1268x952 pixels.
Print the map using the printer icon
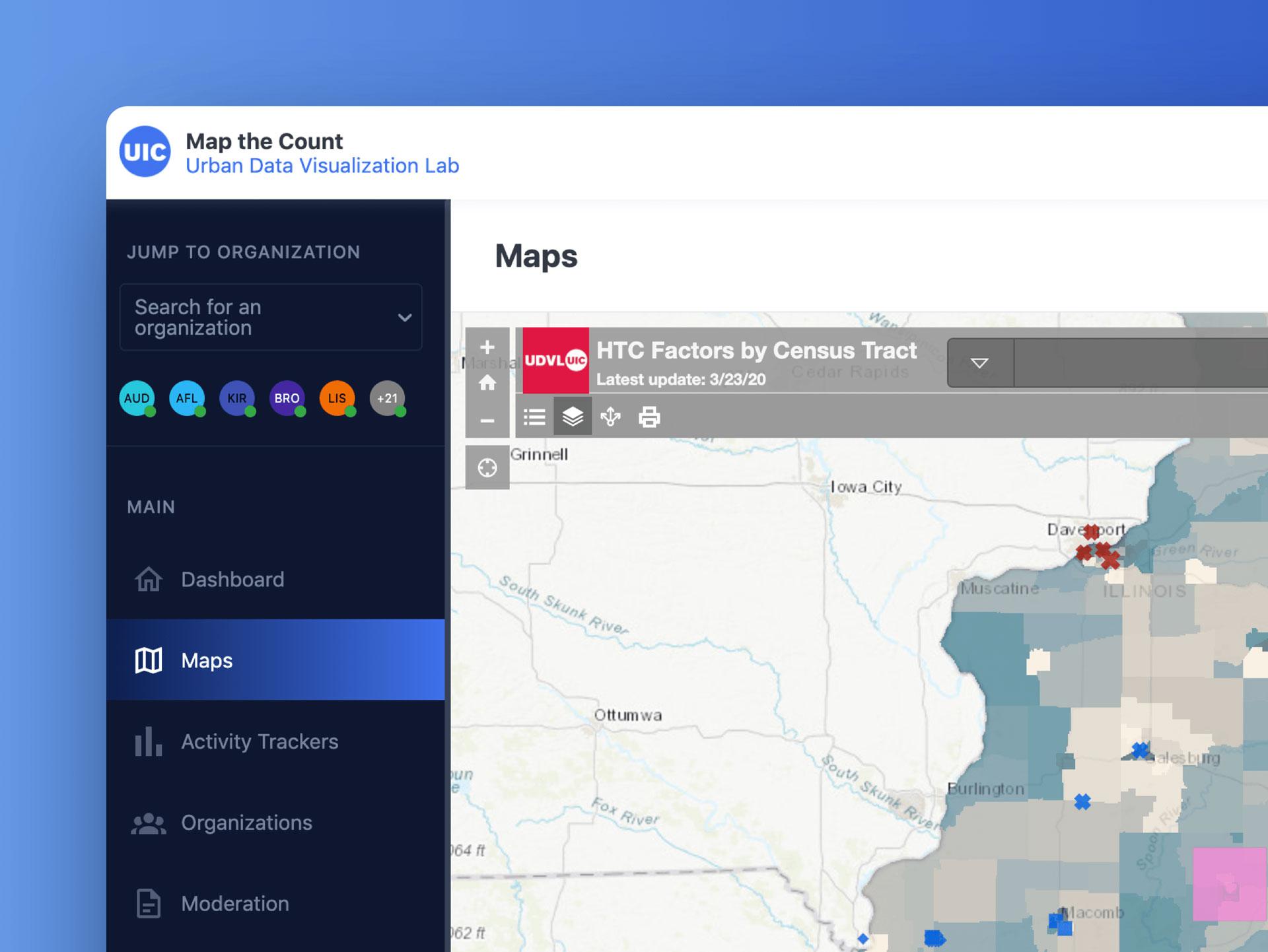coord(649,417)
